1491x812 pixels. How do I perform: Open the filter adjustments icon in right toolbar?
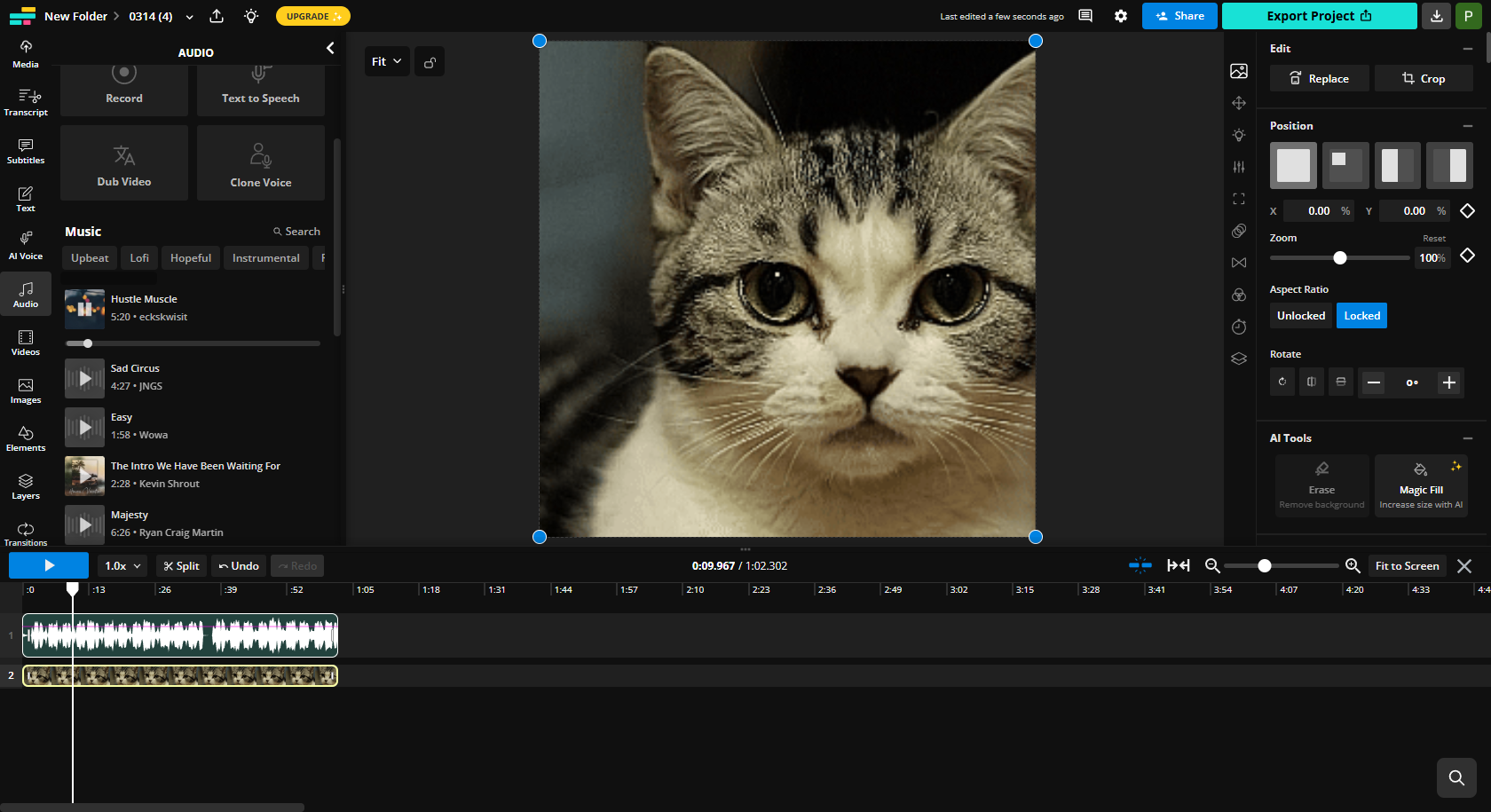click(x=1238, y=167)
